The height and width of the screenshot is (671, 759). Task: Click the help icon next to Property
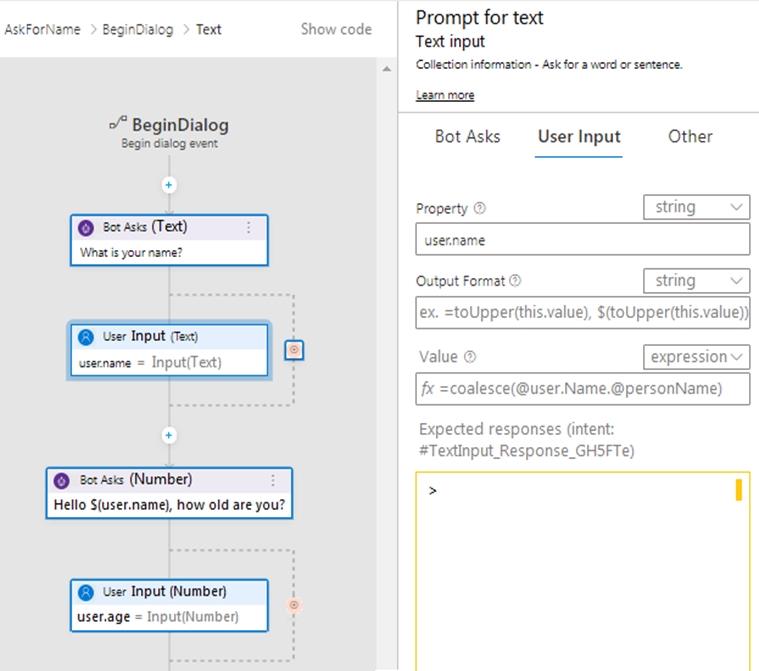pyautogui.click(x=480, y=209)
